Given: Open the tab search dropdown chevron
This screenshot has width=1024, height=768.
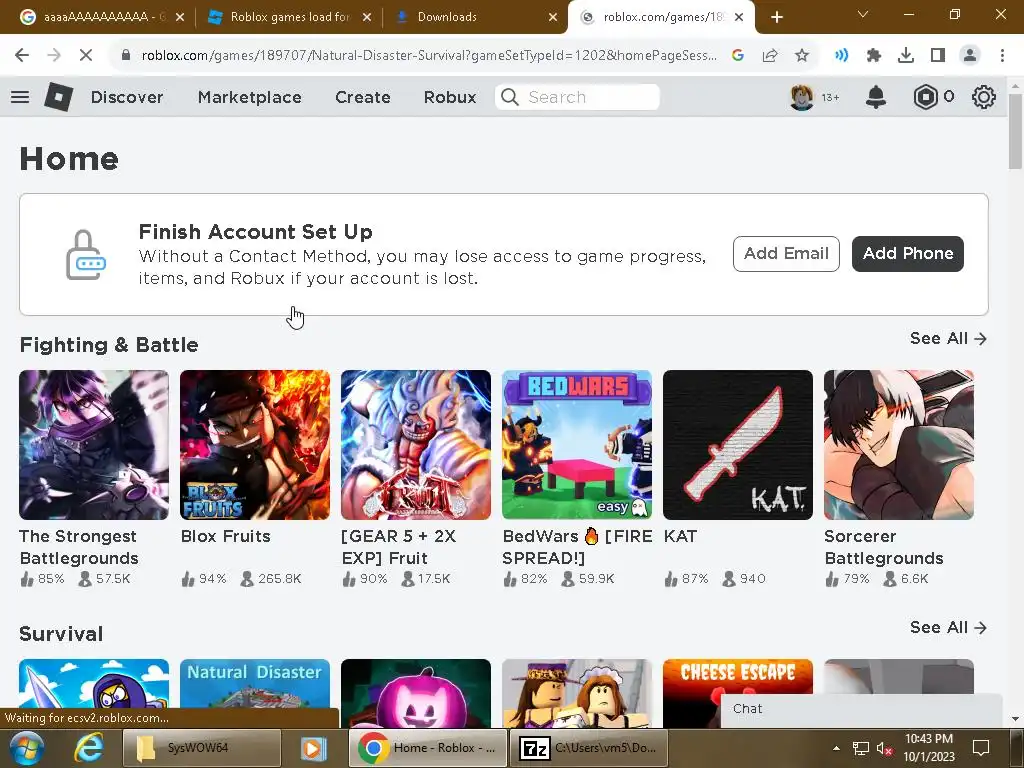Looking at the screenshot, I should [x=863, y=14].
